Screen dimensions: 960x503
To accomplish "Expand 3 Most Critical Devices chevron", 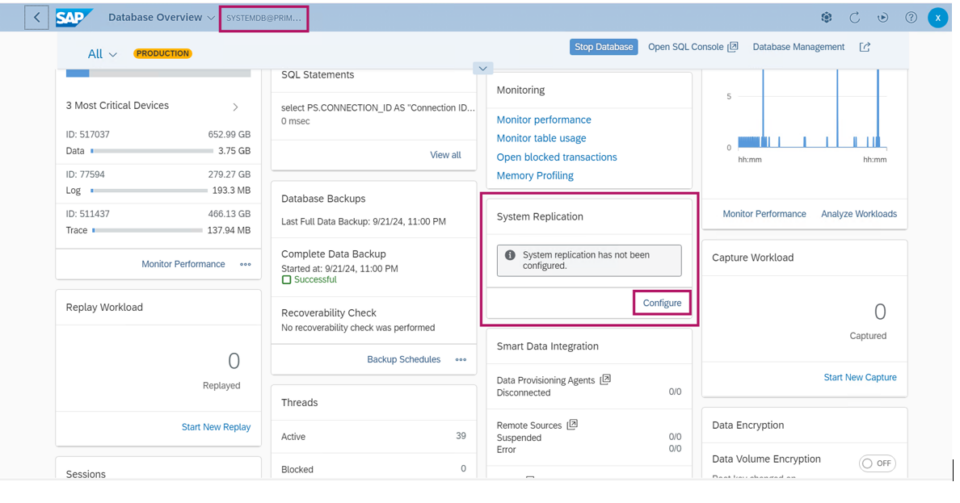I will pos(236,107).
